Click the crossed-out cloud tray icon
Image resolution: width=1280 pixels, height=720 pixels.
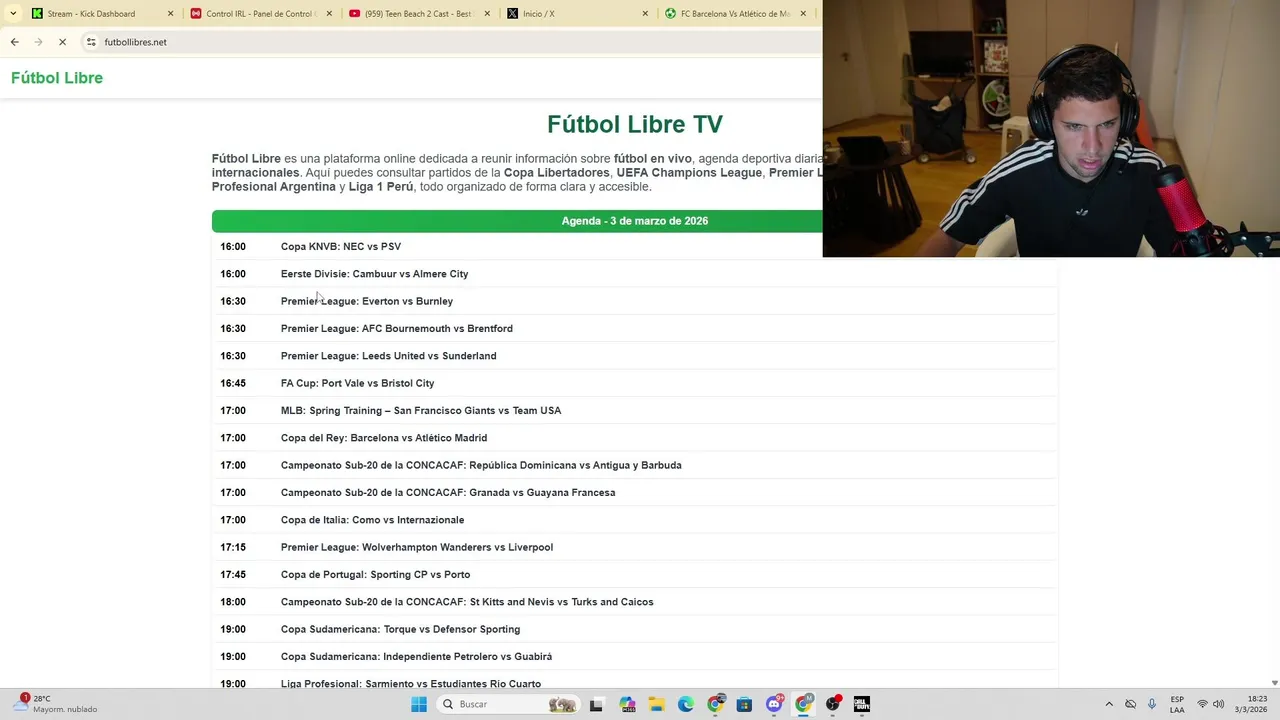pyautogui.click(x=1130, y=704)
